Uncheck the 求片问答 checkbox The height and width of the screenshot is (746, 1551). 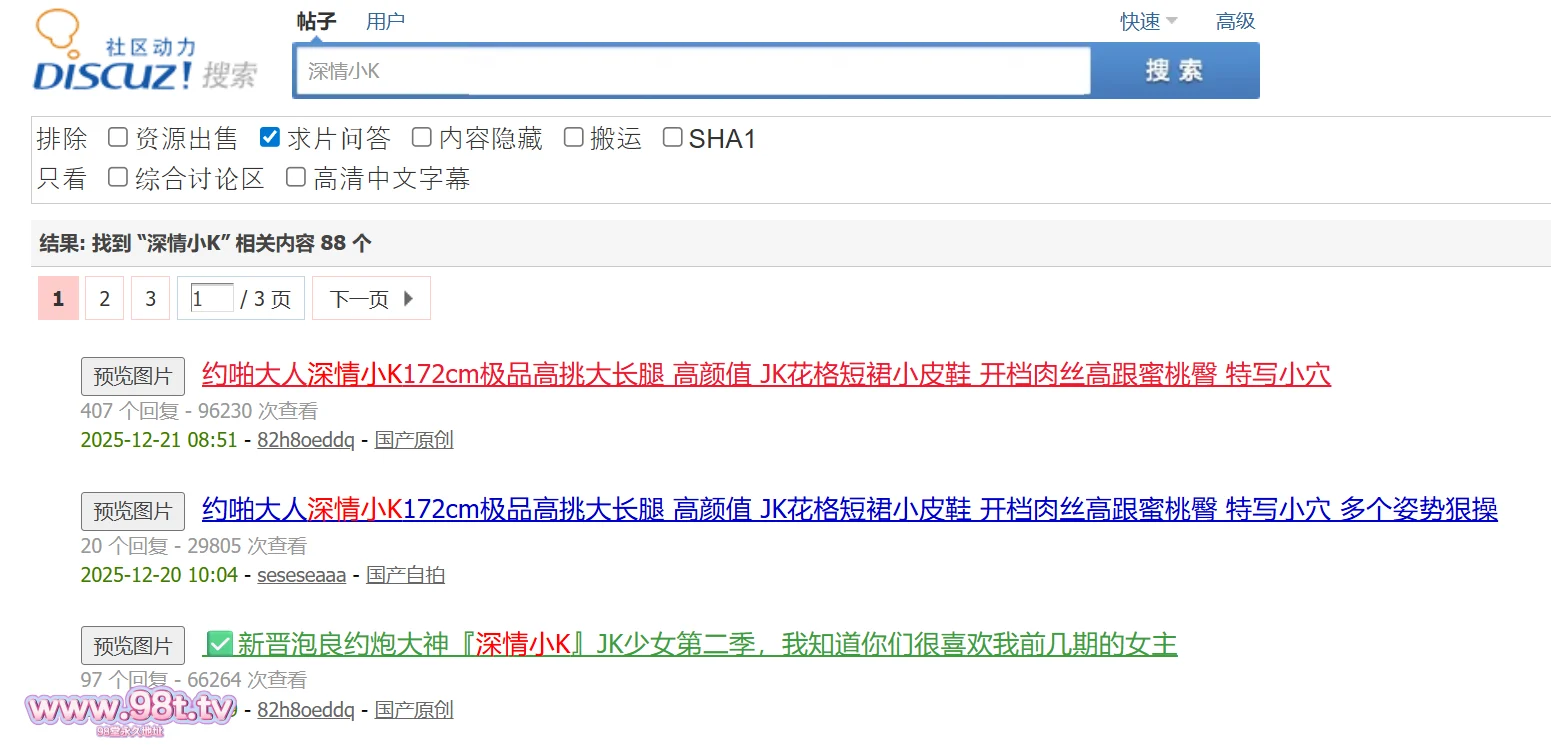pyautogui.click(x=269, y=138)
